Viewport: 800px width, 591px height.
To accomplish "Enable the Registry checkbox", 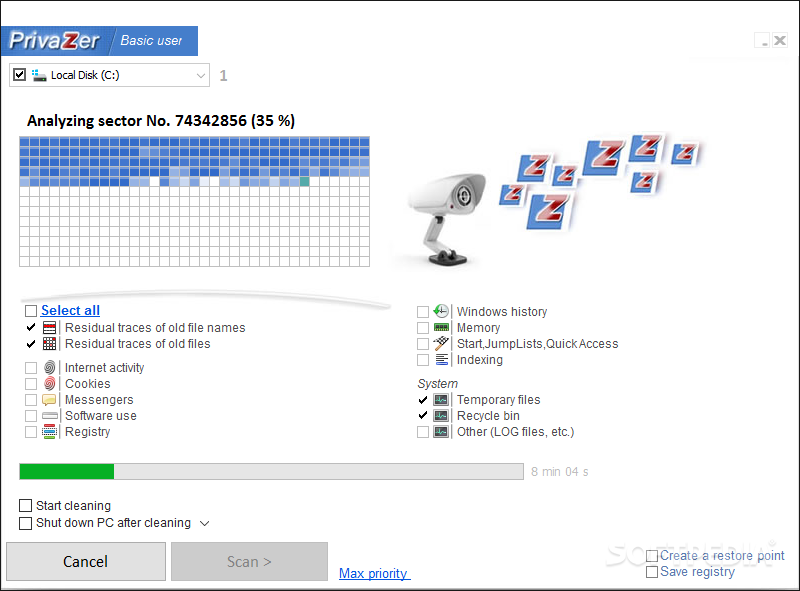I will (x=31, y=432).
